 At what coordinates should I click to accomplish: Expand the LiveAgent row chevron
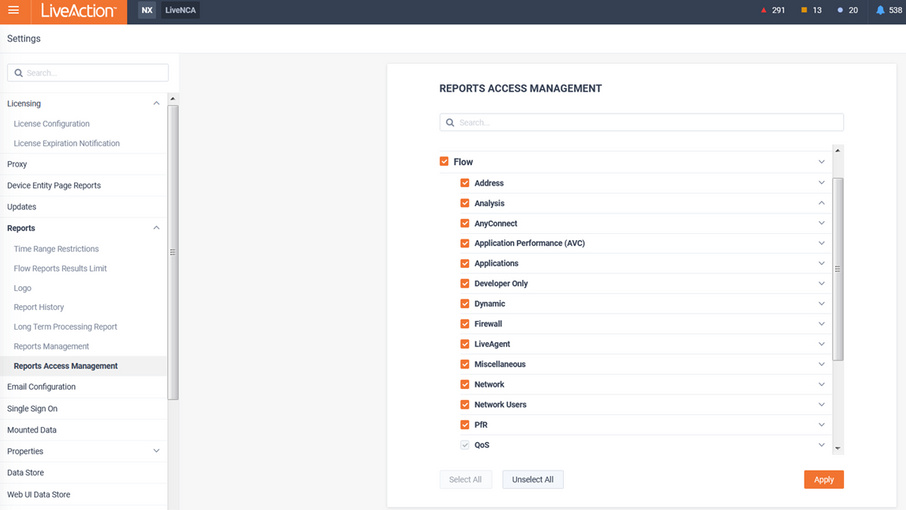(x=821, y=344)
